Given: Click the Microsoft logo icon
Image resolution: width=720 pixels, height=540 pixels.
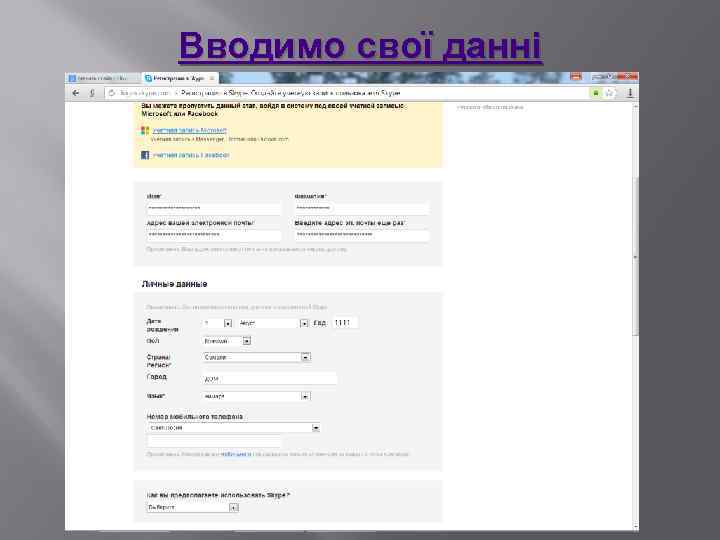Looking at the screenshot, I should 145,130.
